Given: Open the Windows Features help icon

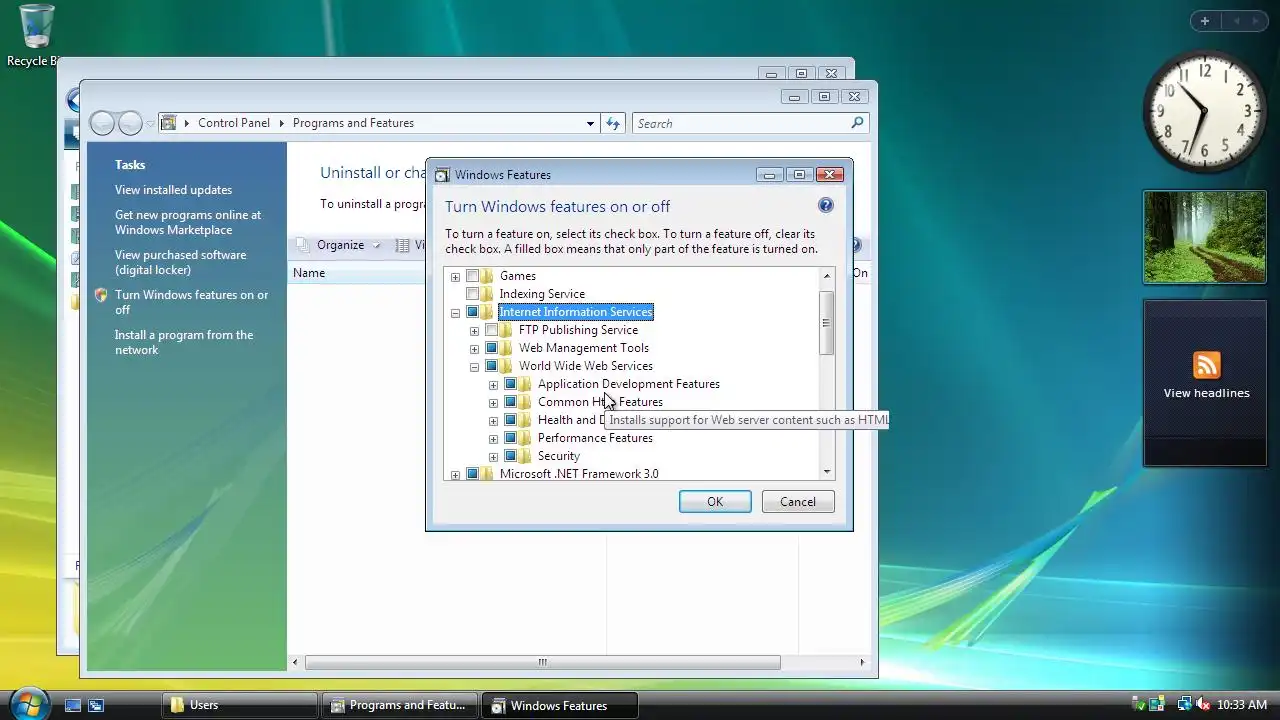Looking at the screenshot, I should pos(826,205).
